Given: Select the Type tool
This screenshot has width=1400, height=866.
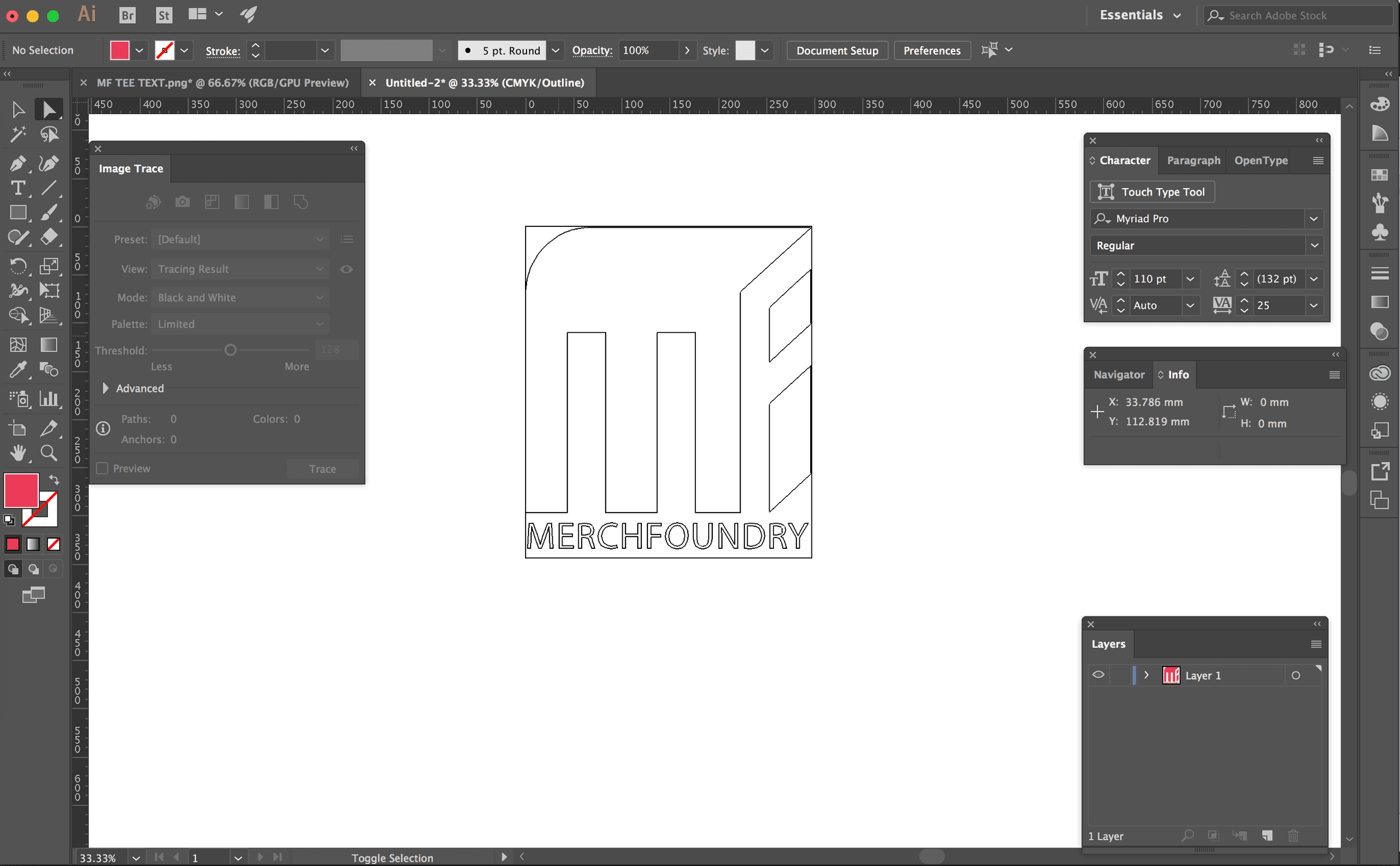Looking at the screenshot, I should click(x=18, y=188).
